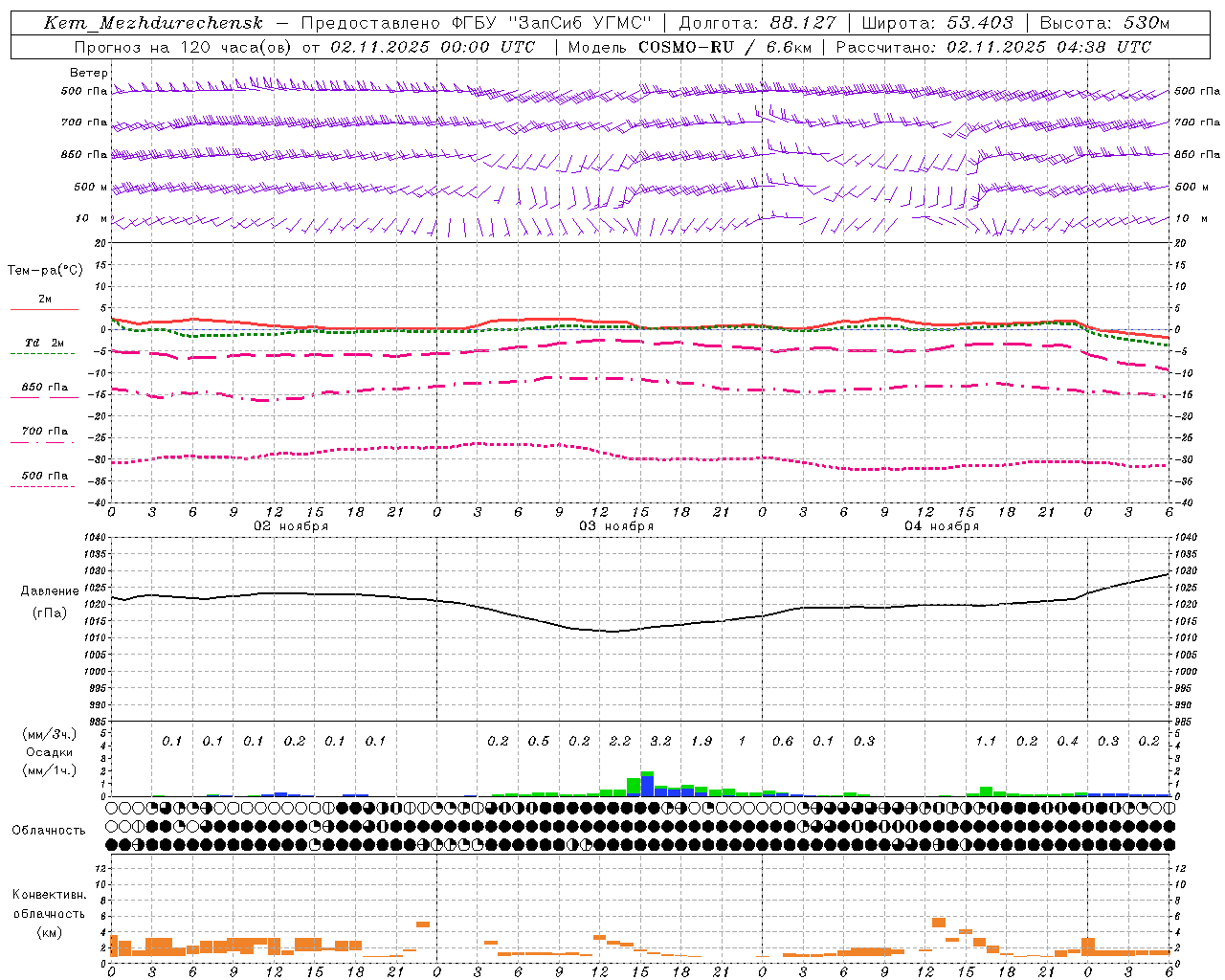Click the station name Kem_Mezhdurechensk
Image resolution: width=1225 pixels, height=980 pixels.
click(x=153, y=23)
